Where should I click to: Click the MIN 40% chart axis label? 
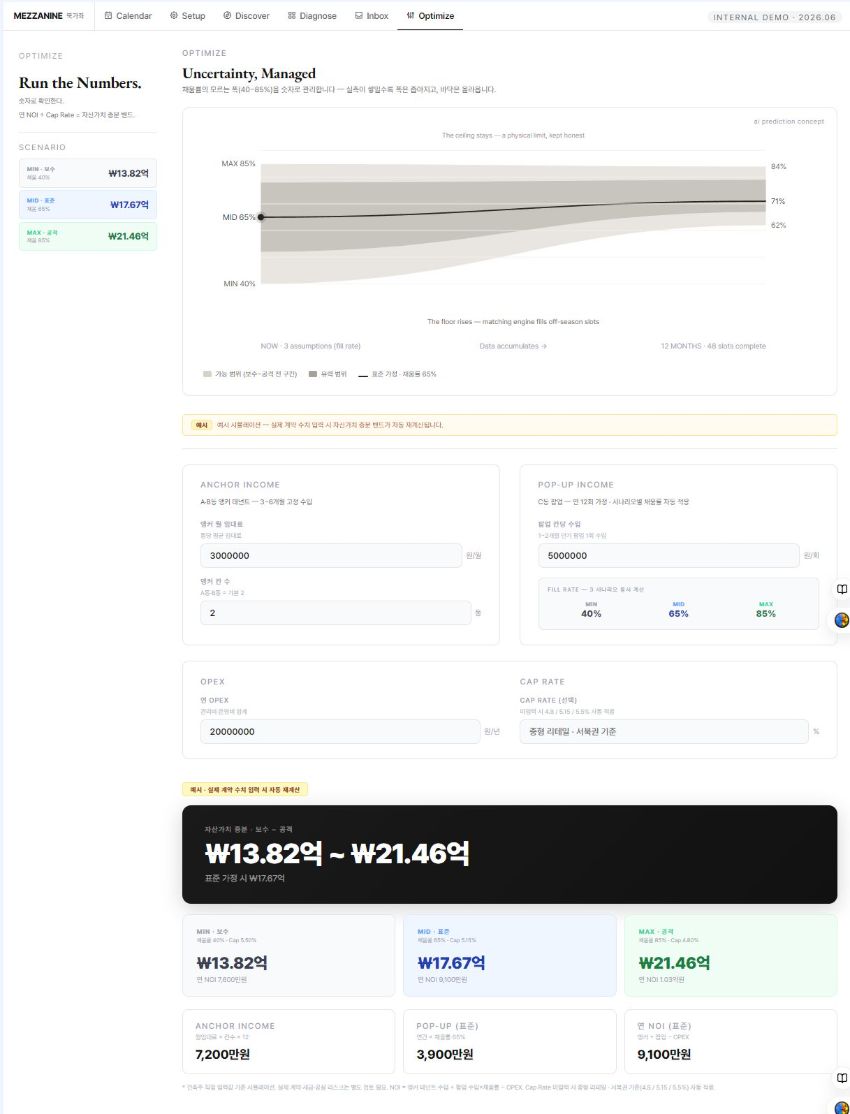(x=240, y=283)
